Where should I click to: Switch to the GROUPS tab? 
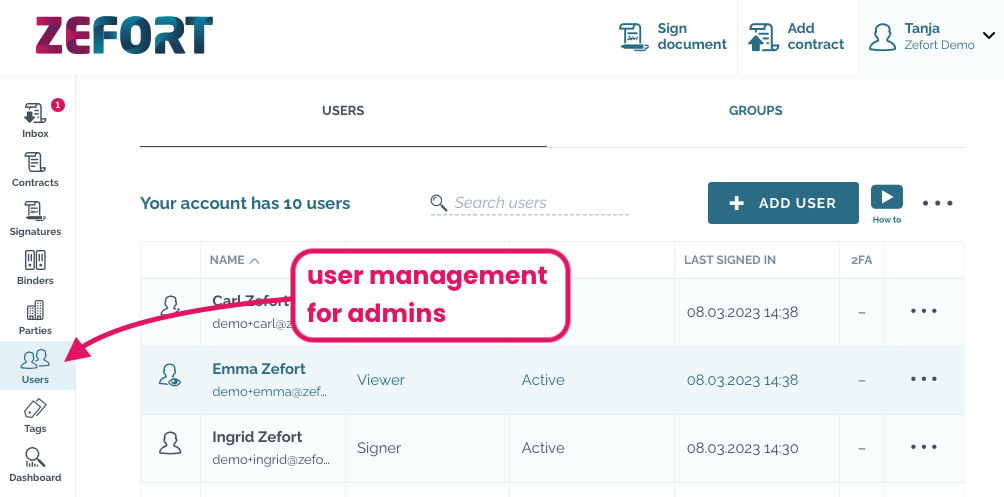coord(756,111)
